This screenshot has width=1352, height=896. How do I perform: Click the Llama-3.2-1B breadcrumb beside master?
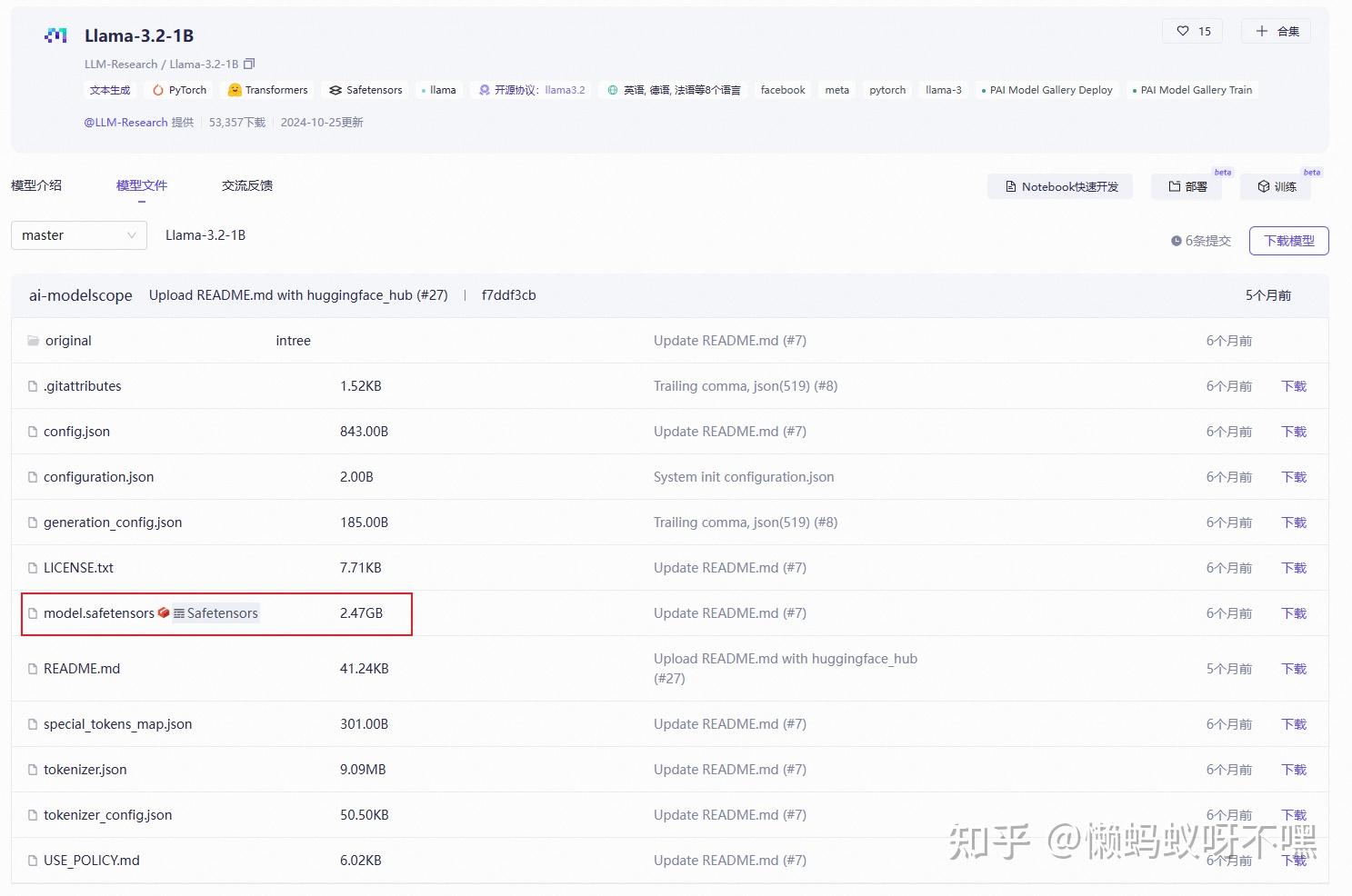[205, 235]
